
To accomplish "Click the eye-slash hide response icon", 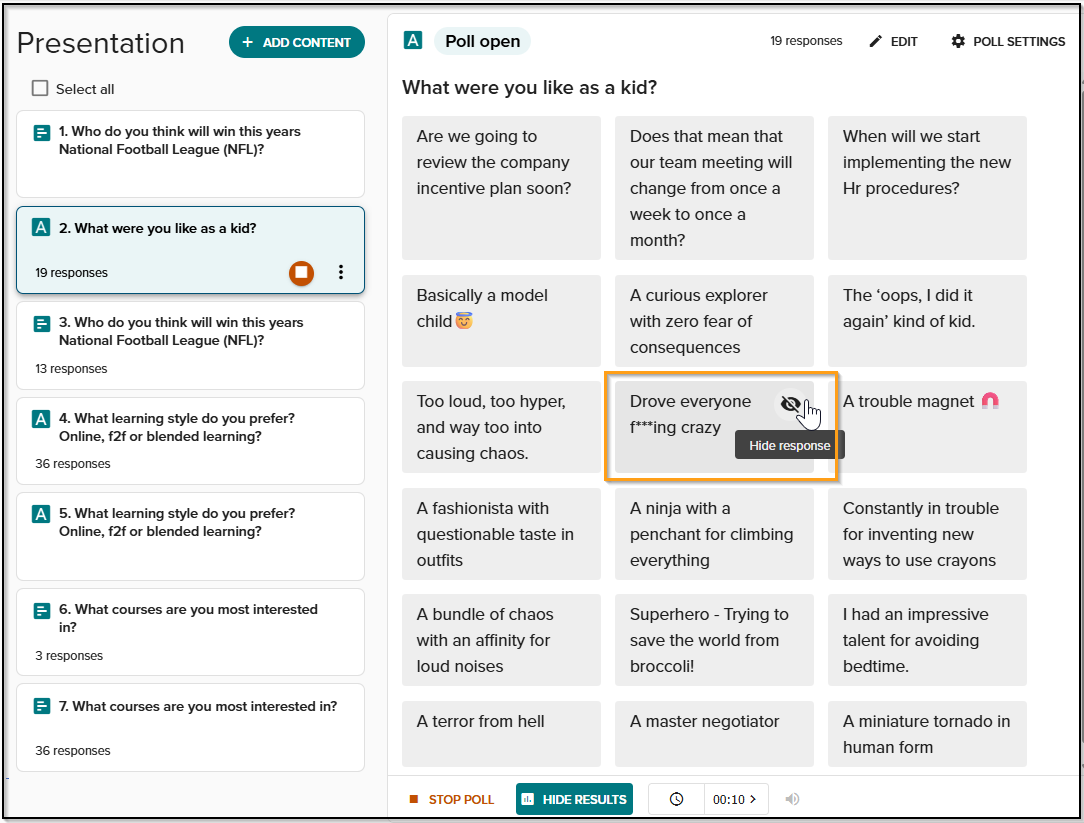I will pyautogui.click(x=790, y=404).
